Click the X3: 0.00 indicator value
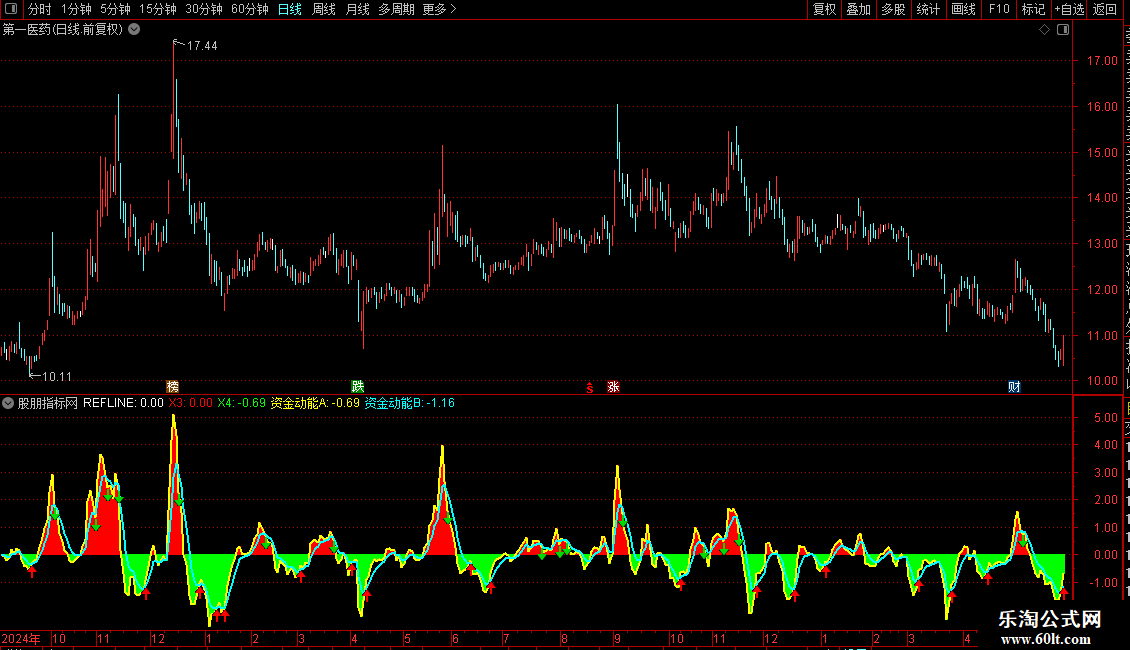Screen dimensions: 1130x650 (190, 403)
